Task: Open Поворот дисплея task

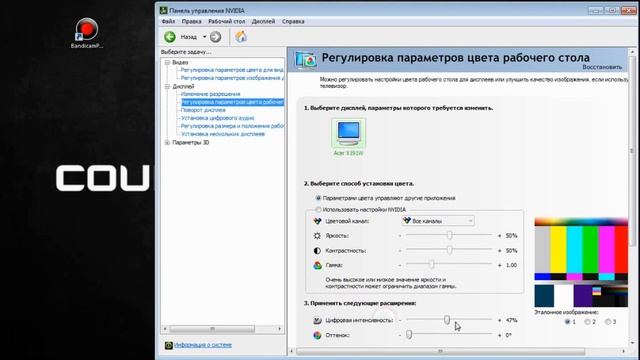Action: (203, 110)
